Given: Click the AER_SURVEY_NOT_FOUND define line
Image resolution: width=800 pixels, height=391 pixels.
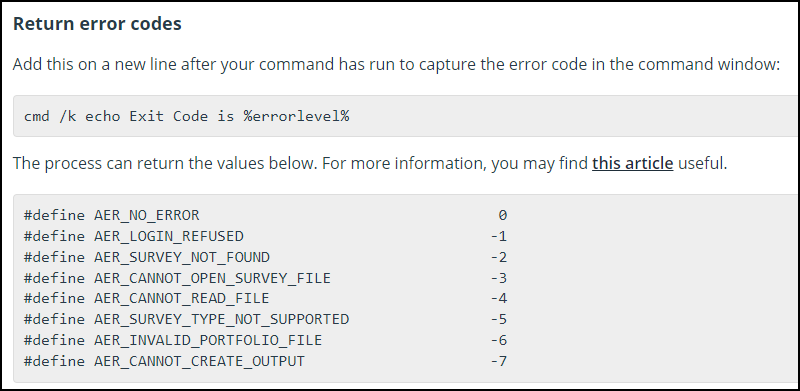Looking at the screenshot, I should pyautogui.click(x=265, y=257).
